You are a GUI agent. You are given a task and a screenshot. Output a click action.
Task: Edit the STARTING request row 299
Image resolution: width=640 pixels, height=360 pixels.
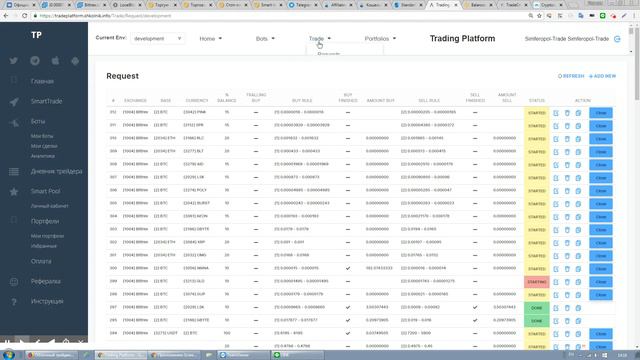click(556, 282)
